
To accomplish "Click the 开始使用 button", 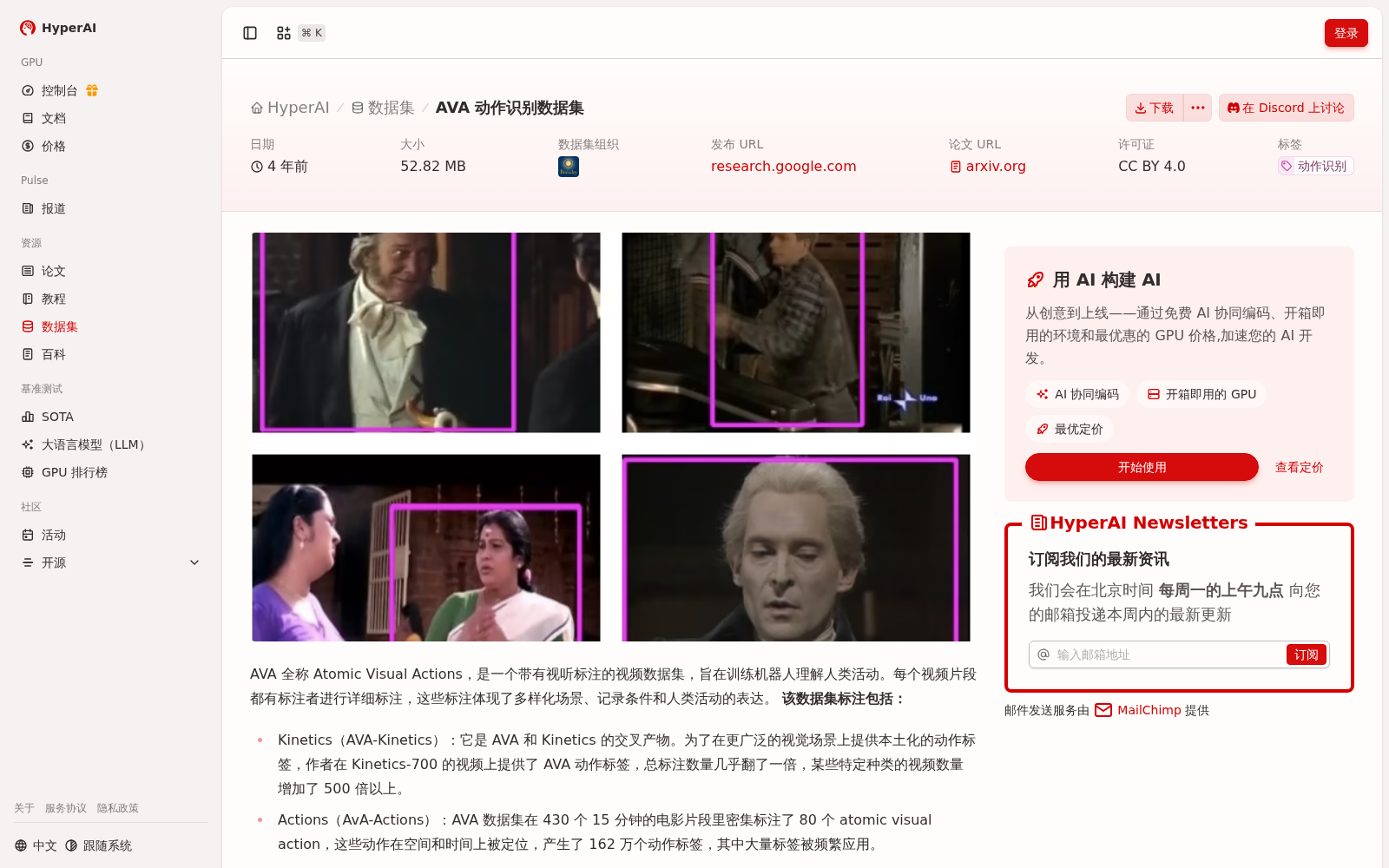I will coord(1142,467).
